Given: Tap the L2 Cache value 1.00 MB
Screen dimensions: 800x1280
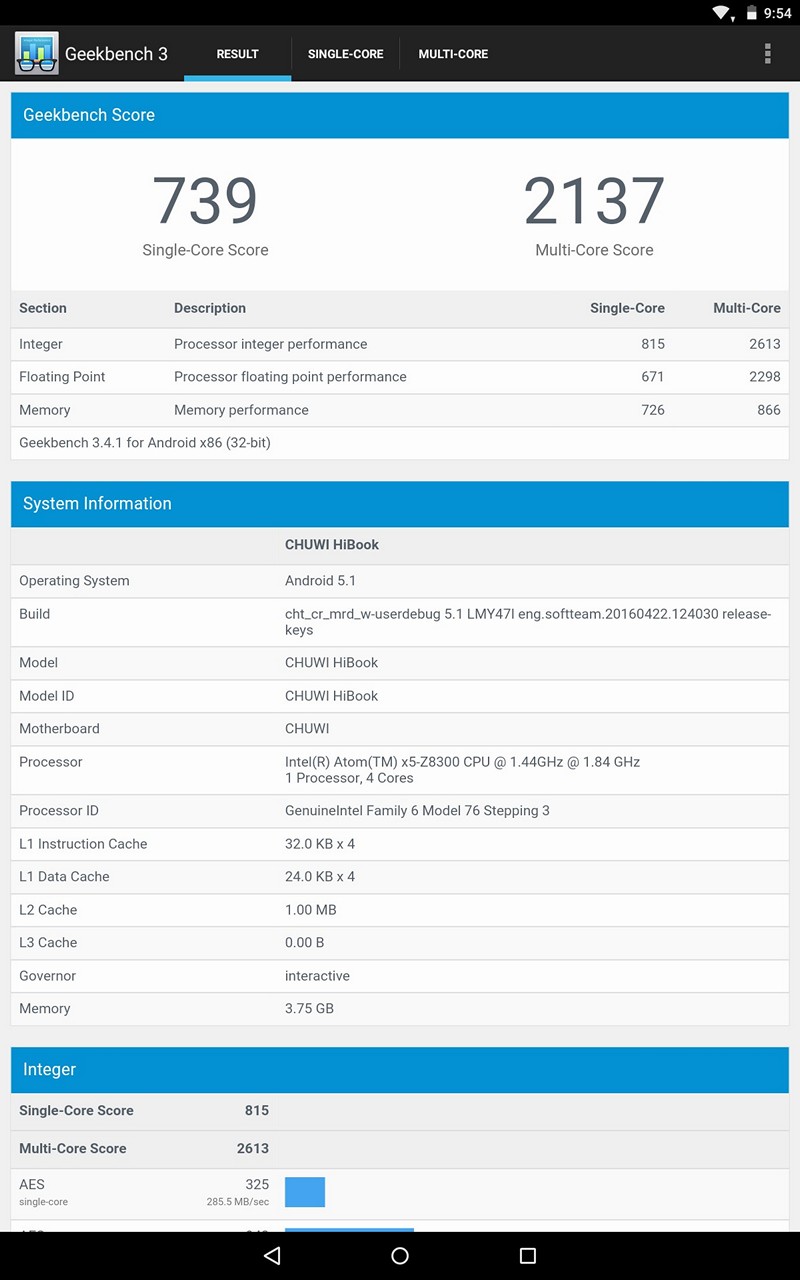Looking at the screenshot, I should click(x=311, y=910).
